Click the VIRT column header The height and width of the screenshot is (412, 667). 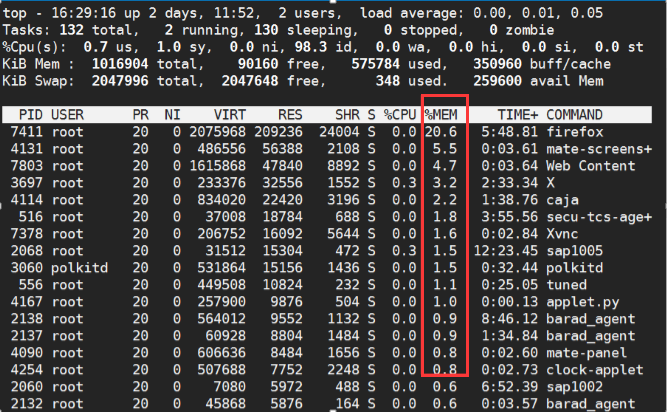click(230, 115)
